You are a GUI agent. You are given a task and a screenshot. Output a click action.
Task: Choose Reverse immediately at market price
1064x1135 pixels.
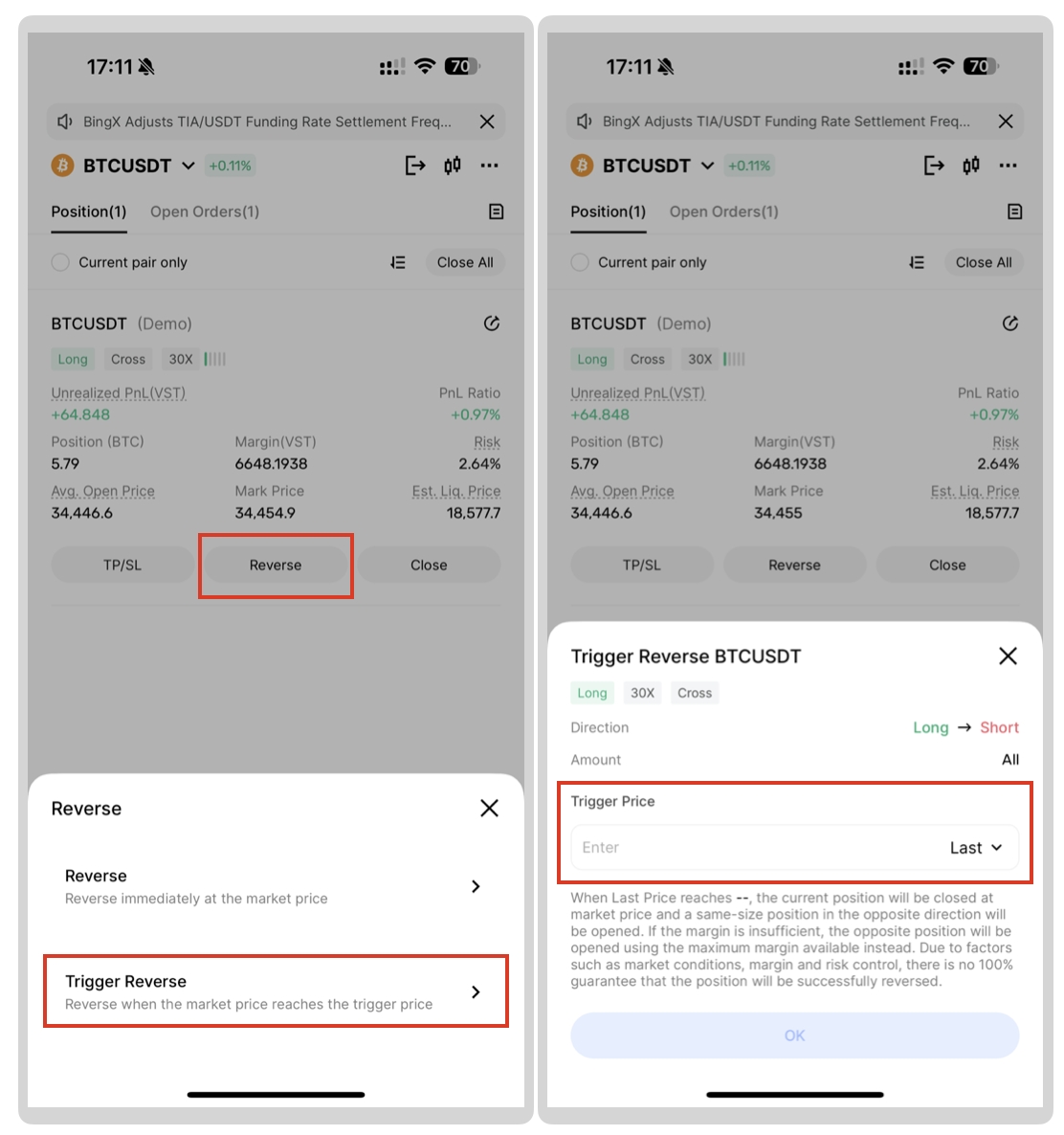click(x=275, y=887)
